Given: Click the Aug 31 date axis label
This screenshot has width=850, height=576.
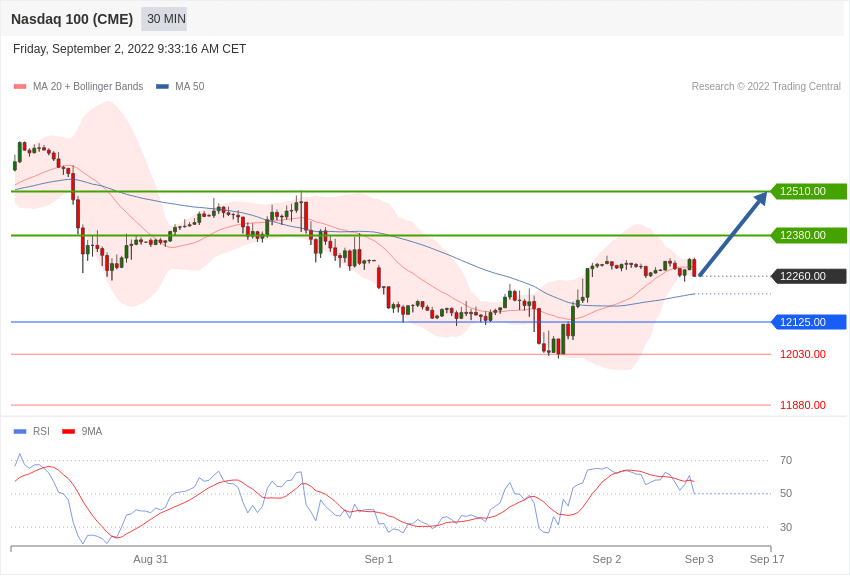Looking at the screenshot, I should click(151, 559).
